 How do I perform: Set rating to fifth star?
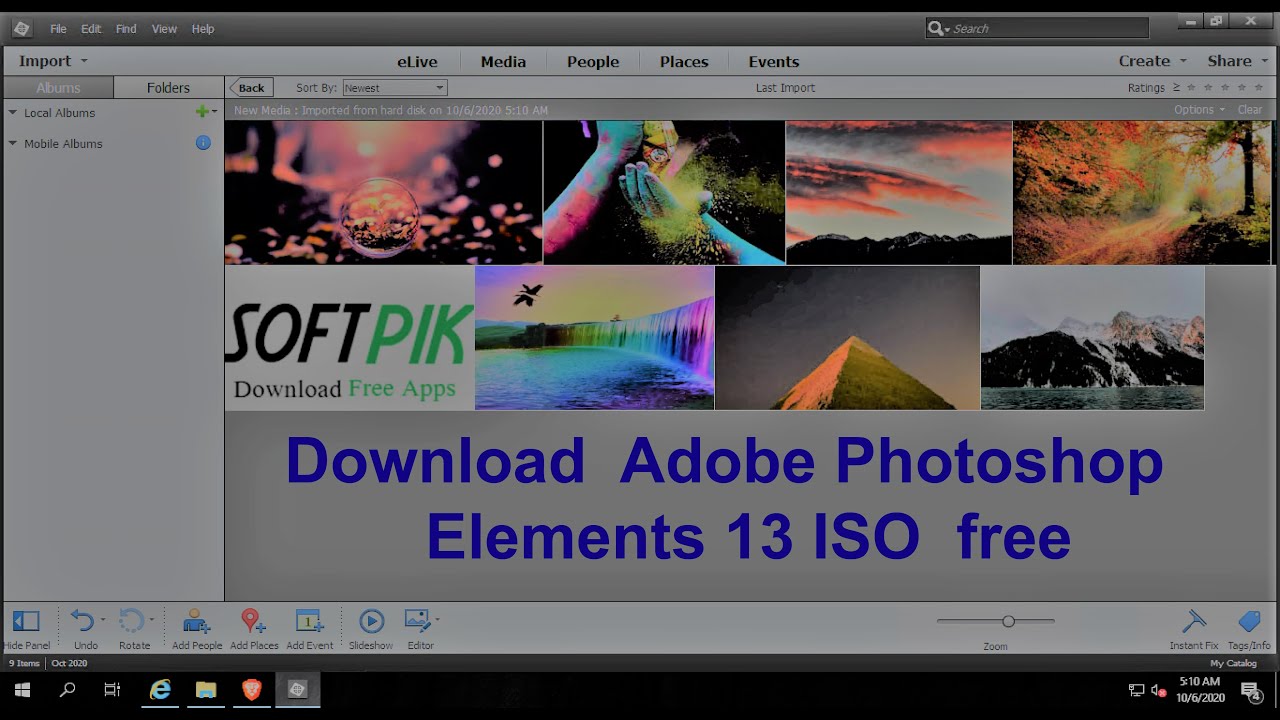(x=1259, y=88)
